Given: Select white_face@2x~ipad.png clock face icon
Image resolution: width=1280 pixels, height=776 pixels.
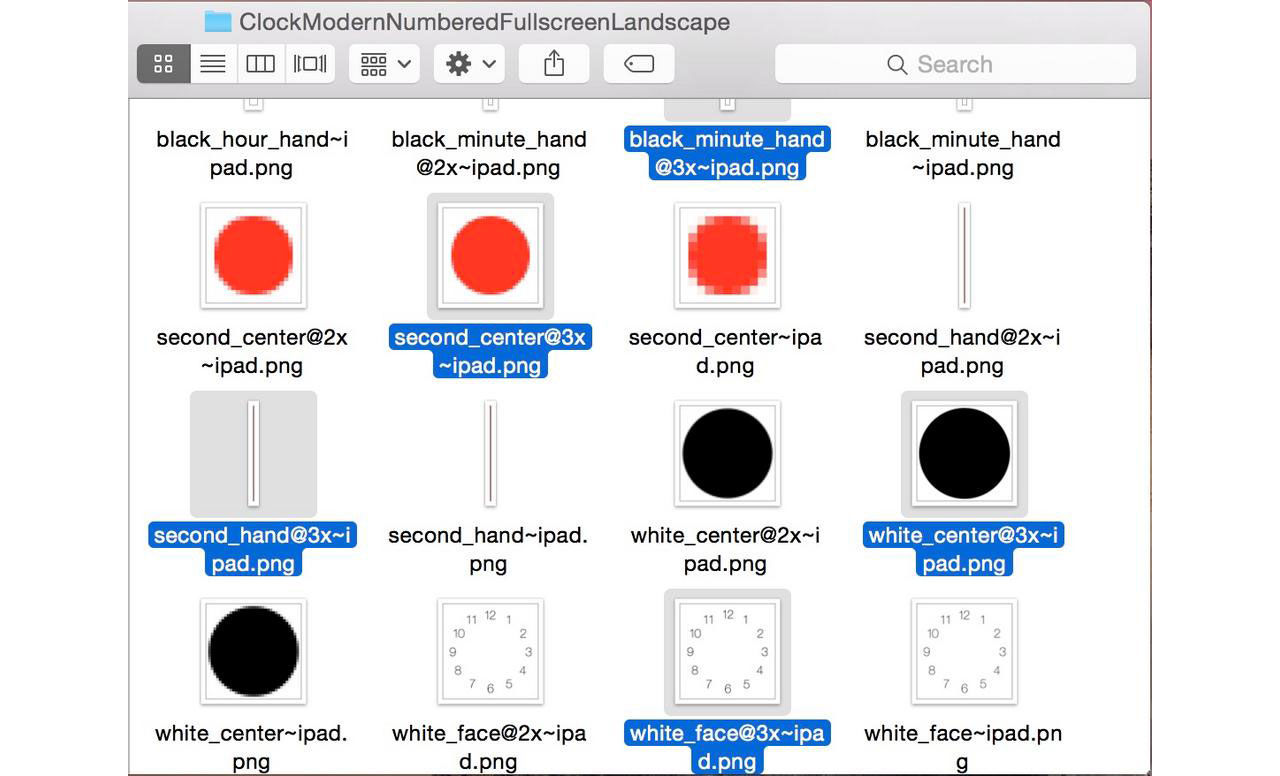Looking at the screenshot, I should point(490,651).
